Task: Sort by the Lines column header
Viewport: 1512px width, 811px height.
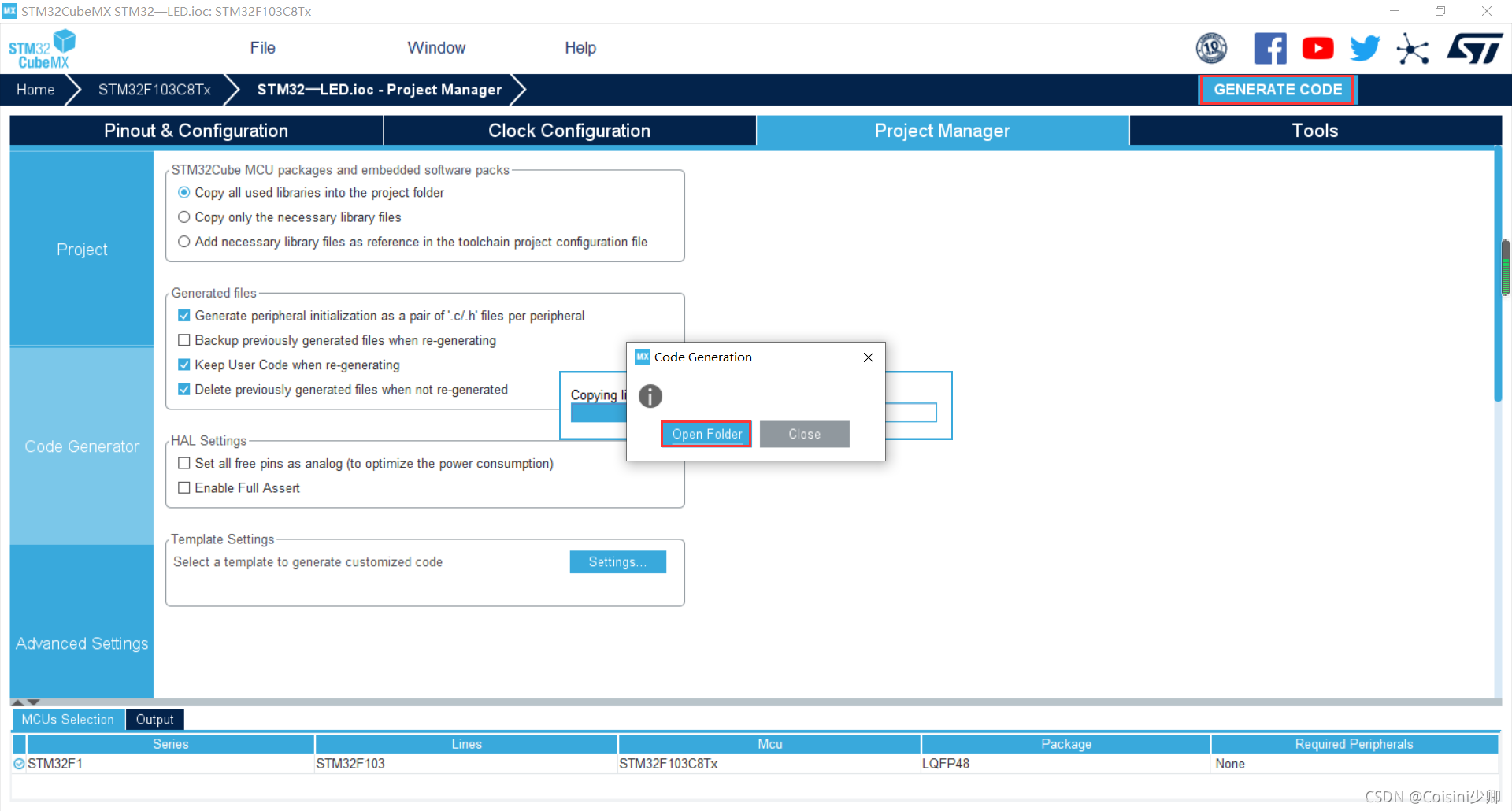Action: coord(466,744)
